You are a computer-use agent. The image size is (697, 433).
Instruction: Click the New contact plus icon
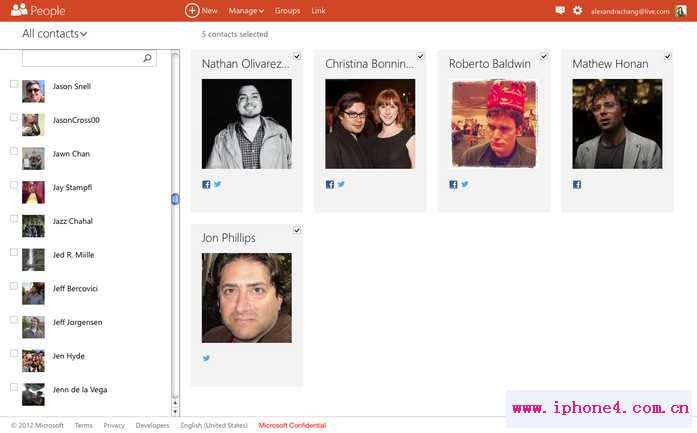(192, 10)
